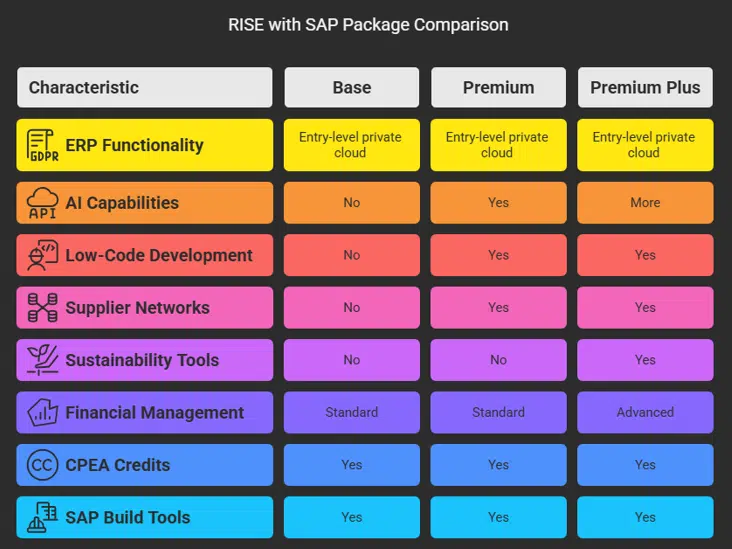Click Premium Yes cell for Low-Code Development
Screen dimensions: 732x549
499,255
